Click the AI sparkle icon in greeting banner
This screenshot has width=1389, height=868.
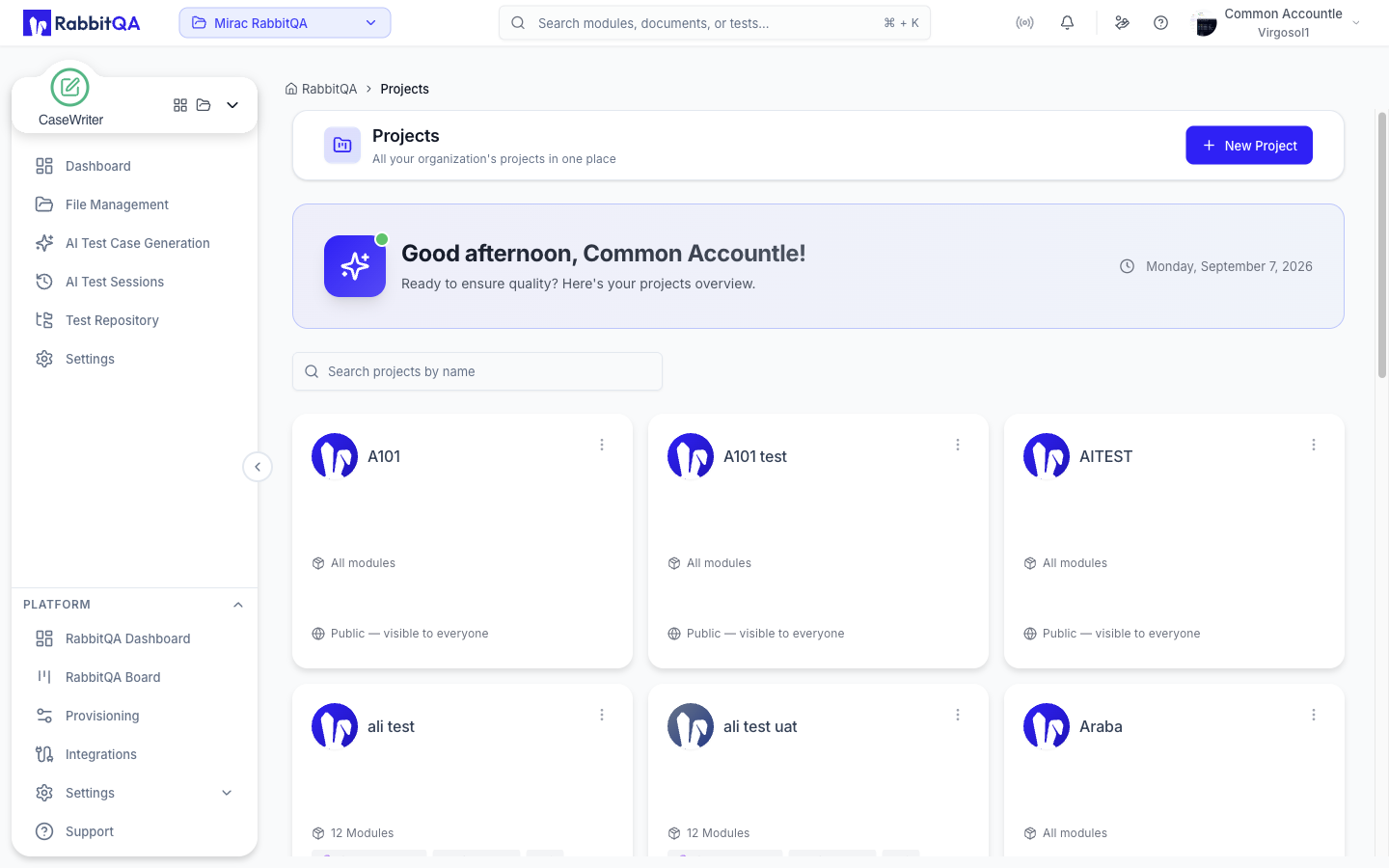point(355,266)
